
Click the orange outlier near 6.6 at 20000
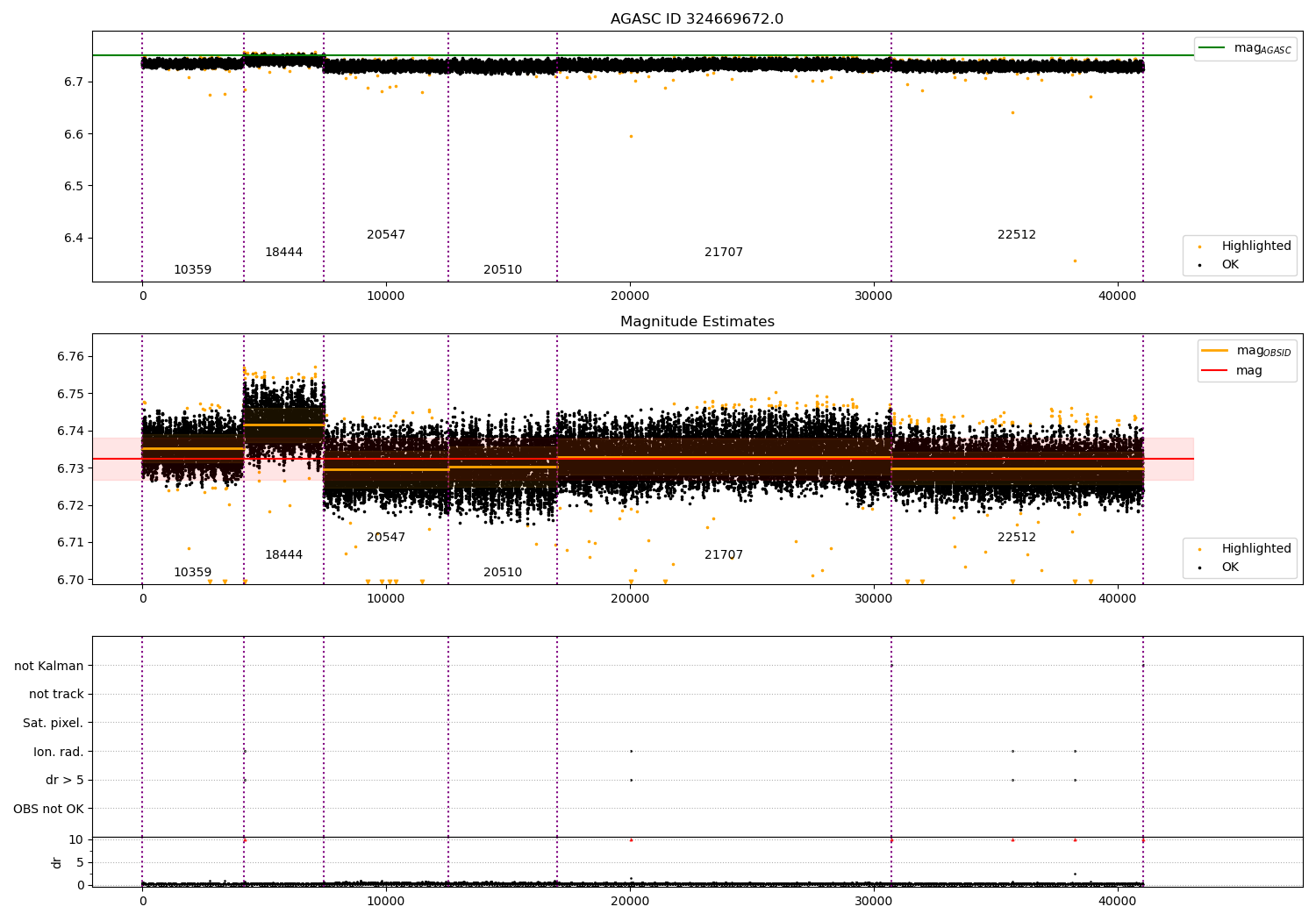point(631,136)
